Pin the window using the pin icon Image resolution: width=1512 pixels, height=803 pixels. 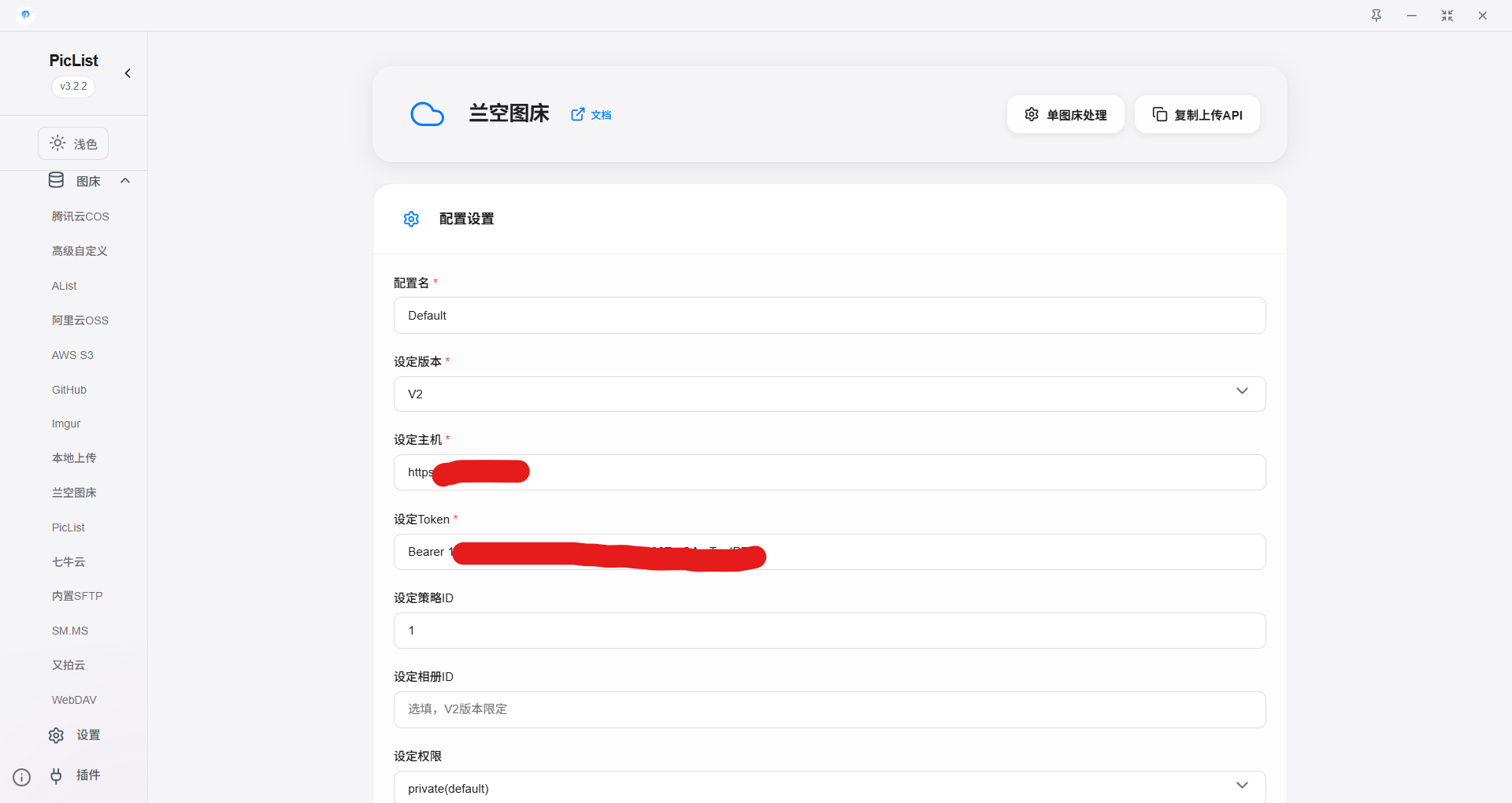point(1376,16)
